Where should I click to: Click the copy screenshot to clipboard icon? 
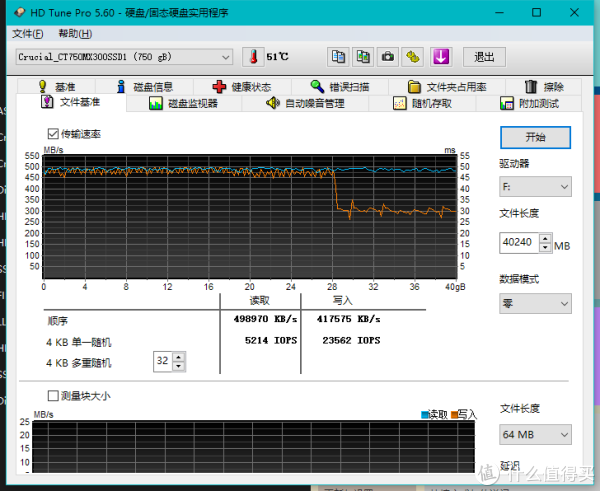tap(363, 57)
